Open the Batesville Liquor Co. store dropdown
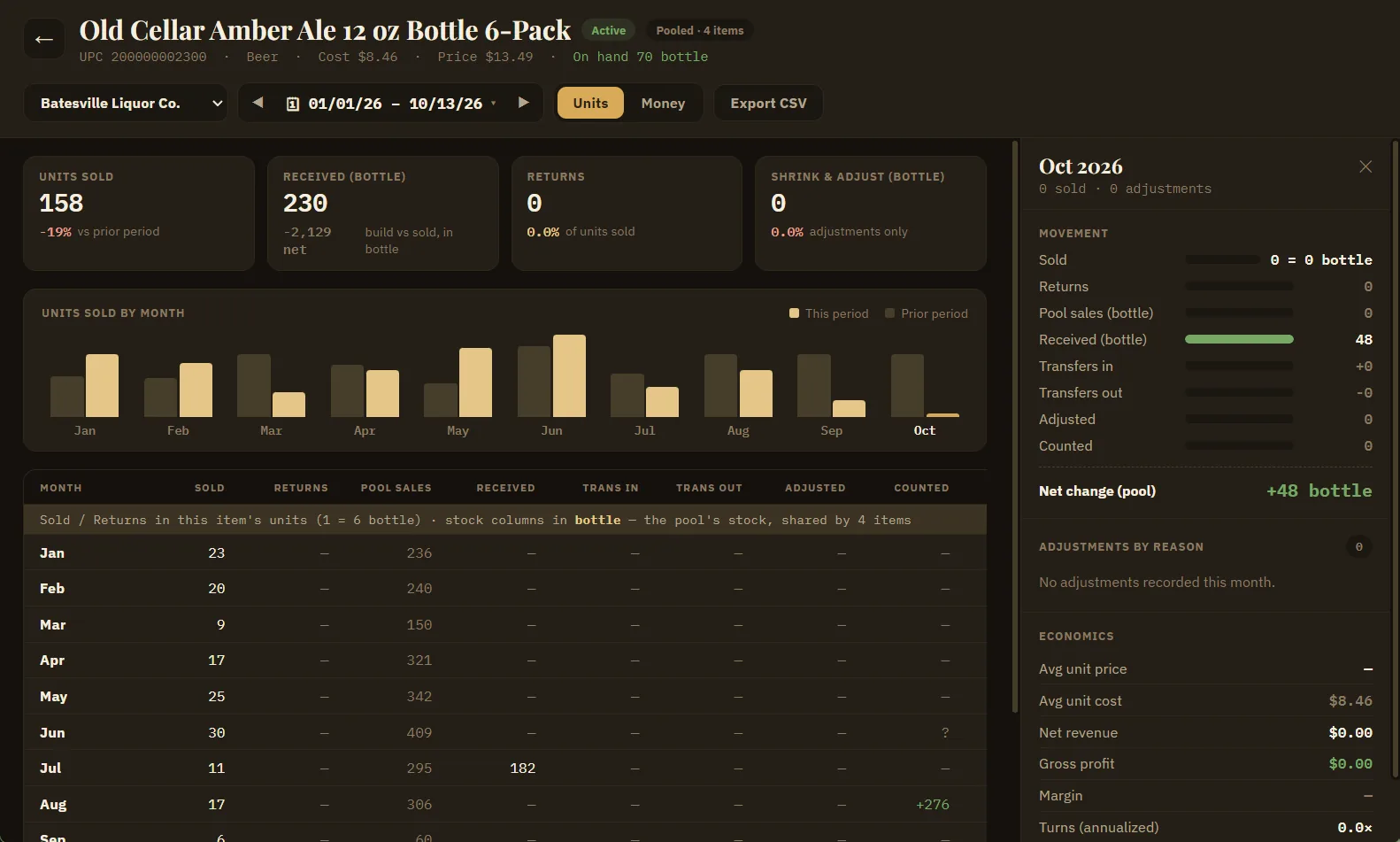The image size is (1400, 842). [x=125, y=103]
